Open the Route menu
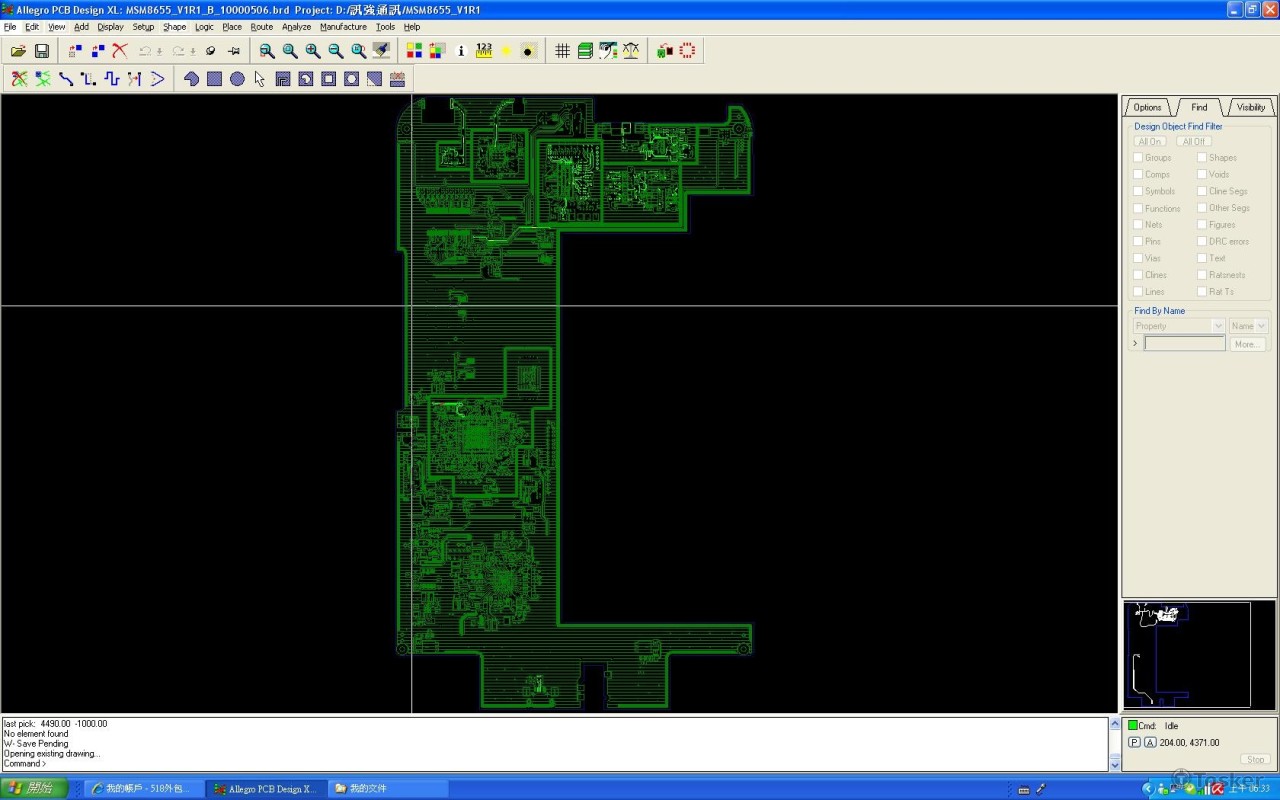 (261, 27)
